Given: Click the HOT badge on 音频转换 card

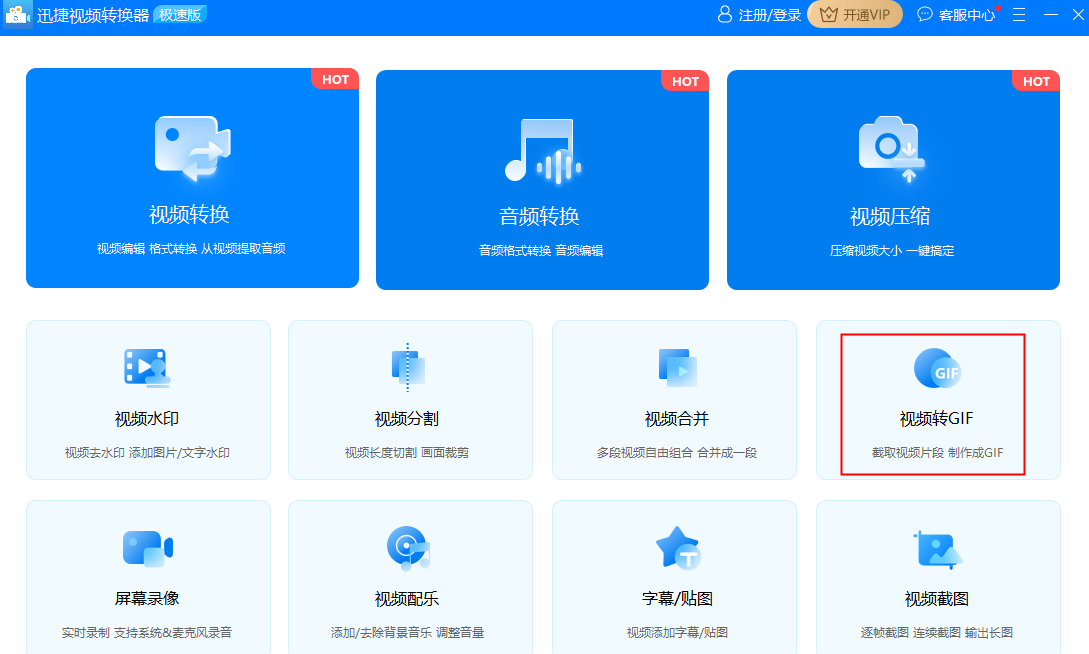Looking at the screenshot, I should [x=685, y=81].
